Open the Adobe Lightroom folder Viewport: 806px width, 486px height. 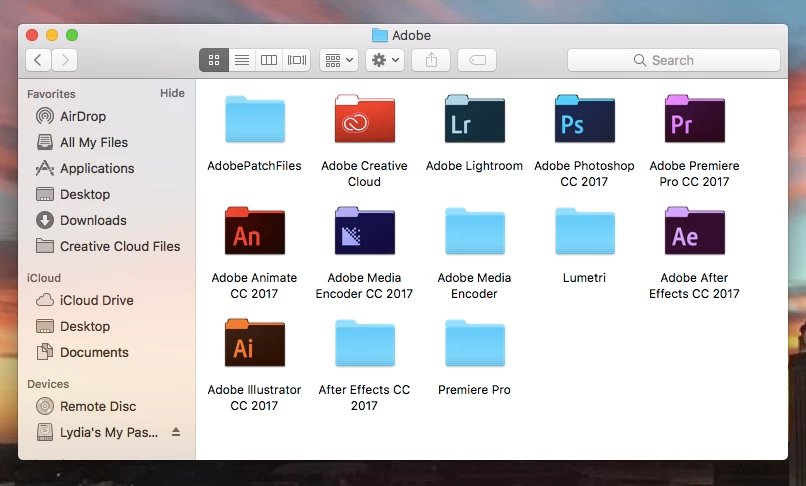(x=474, y=119)
